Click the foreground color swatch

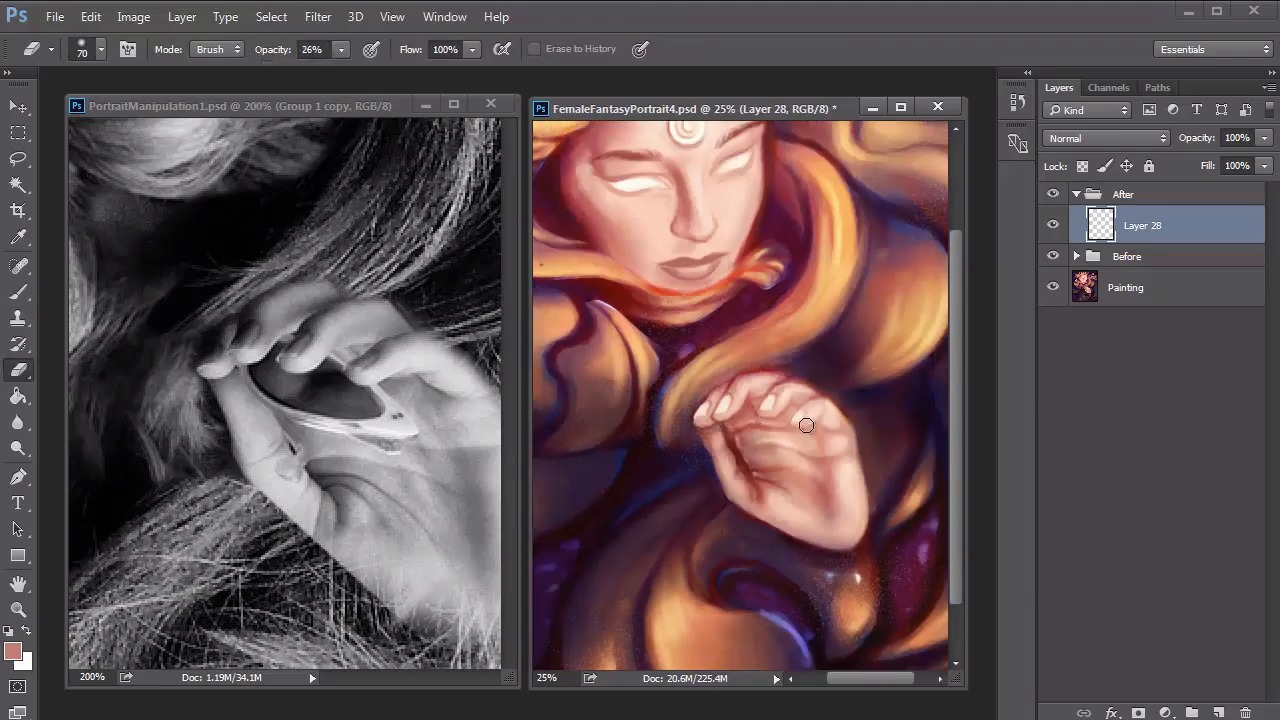12,651
